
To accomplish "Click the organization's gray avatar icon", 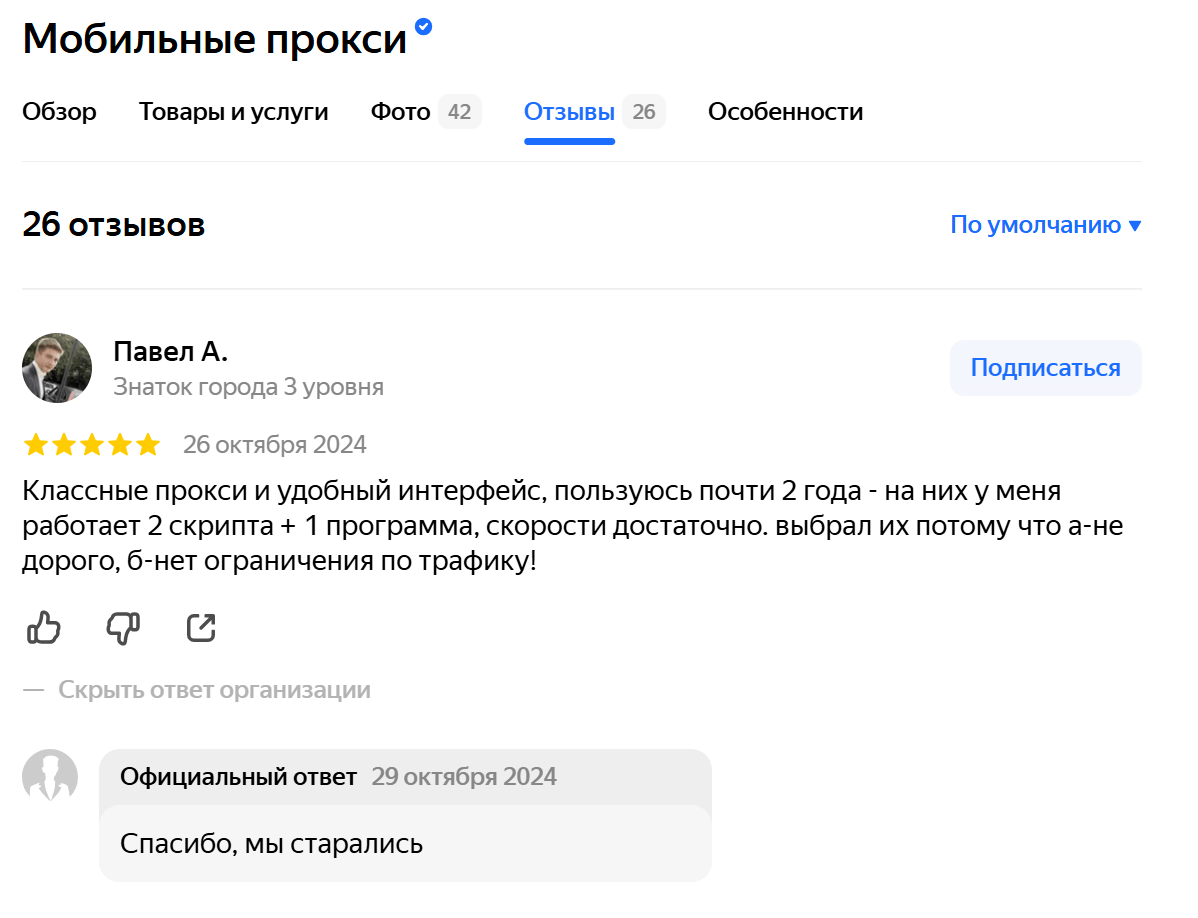I will tap(50, 776).
